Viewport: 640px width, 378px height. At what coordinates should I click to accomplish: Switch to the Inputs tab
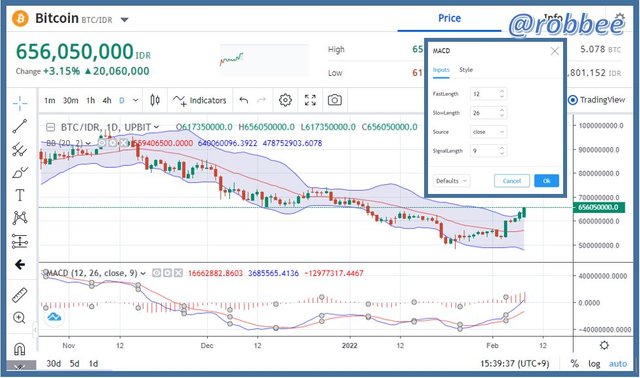(x=441, y=70)
